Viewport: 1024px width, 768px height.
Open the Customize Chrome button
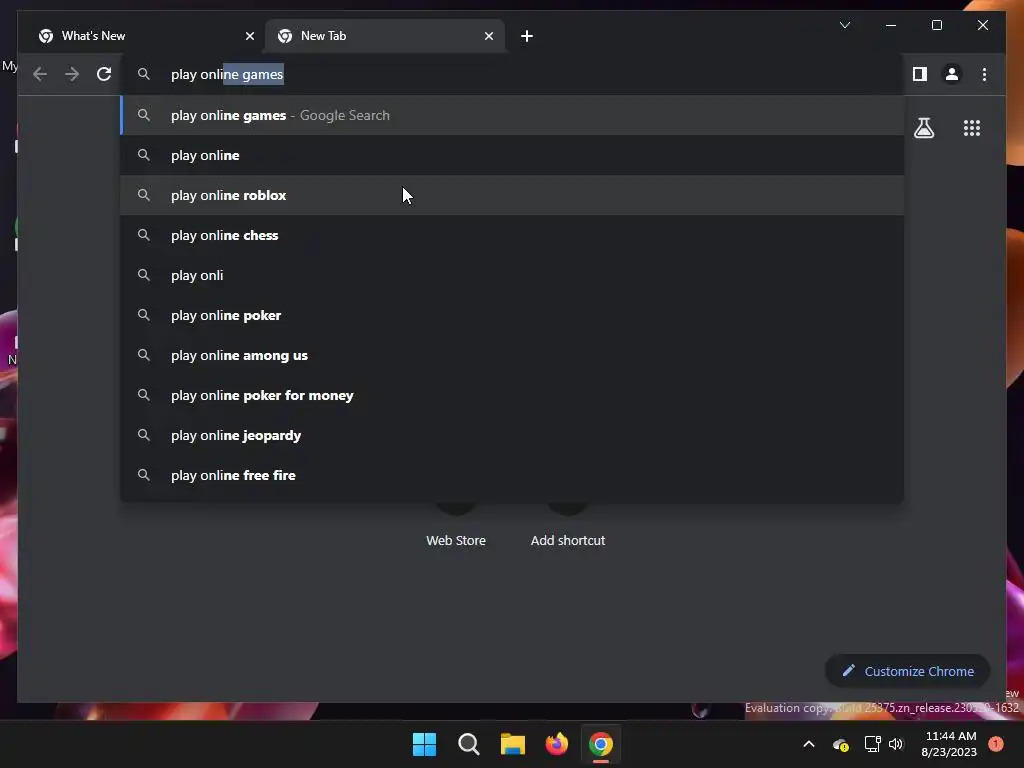(x=908, y=671)
